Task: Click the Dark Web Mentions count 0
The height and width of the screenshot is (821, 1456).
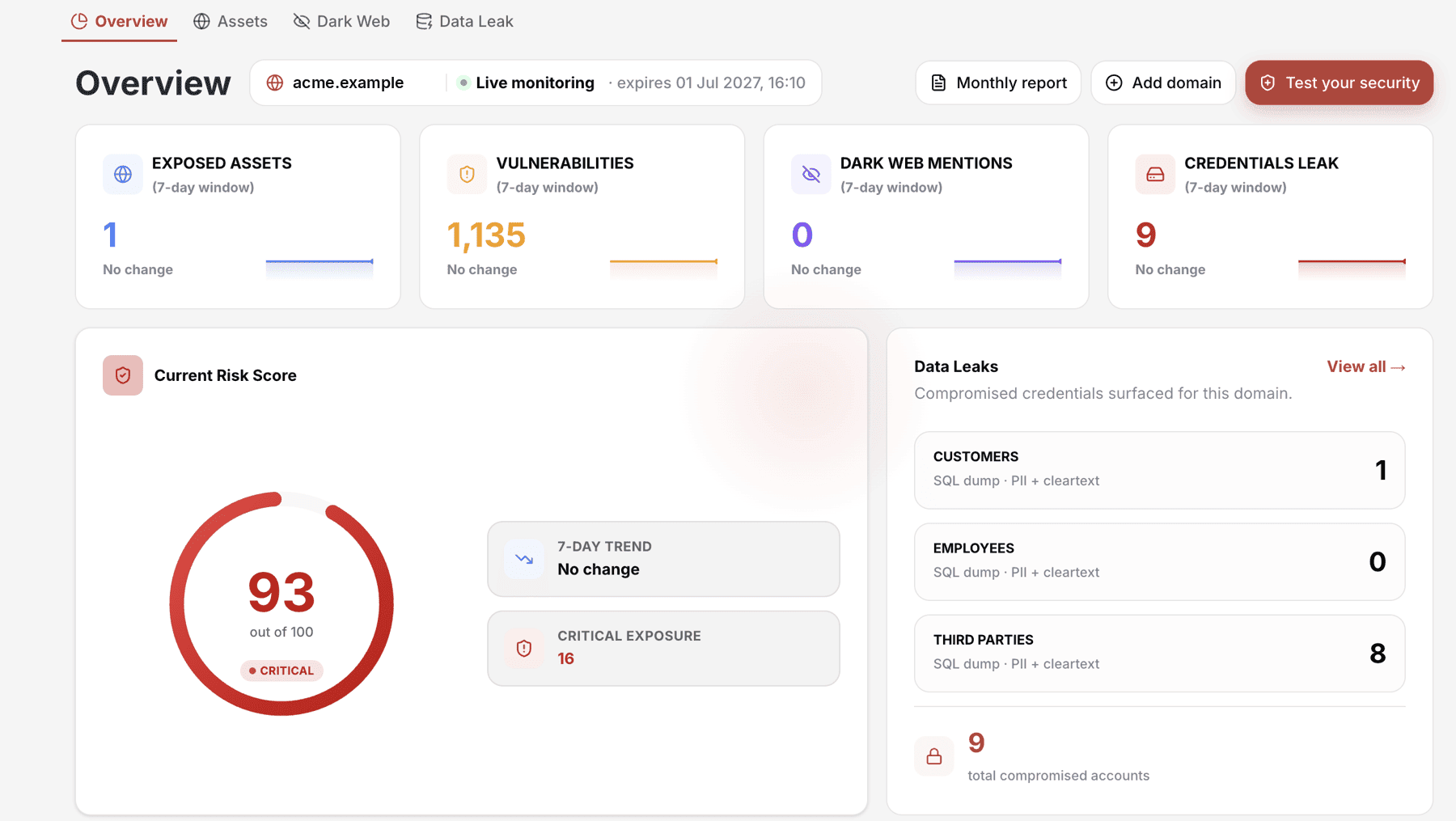Action: [x=802, y=235]
